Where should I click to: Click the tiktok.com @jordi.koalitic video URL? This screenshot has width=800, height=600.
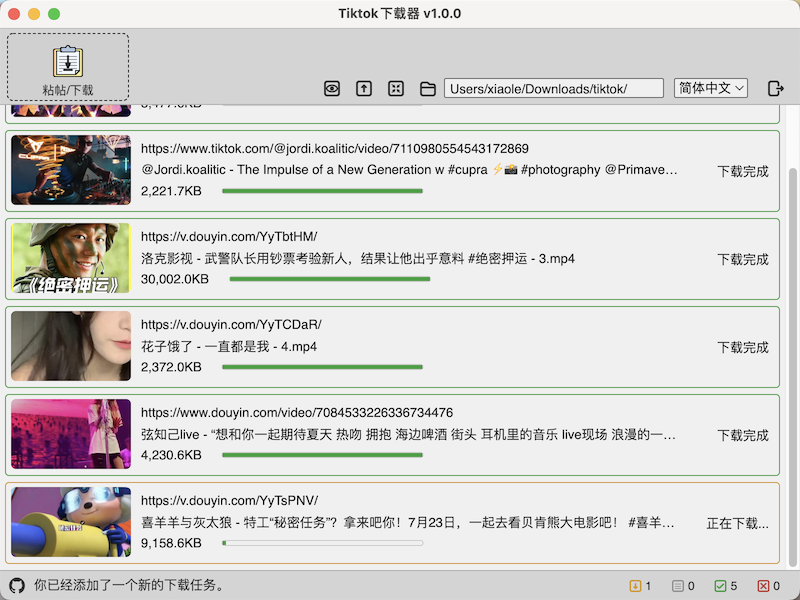(x=335, y=148)
